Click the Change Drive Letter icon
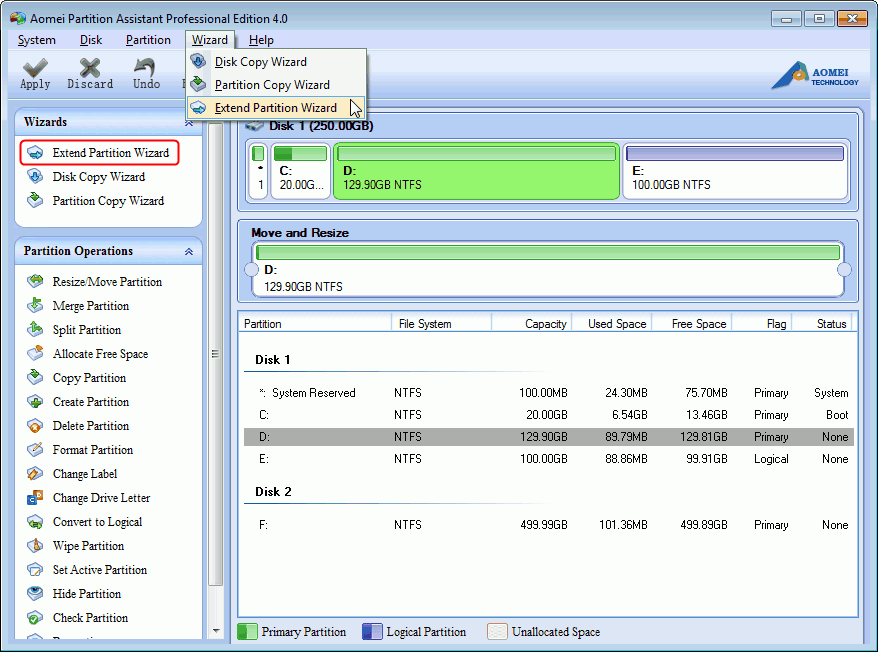Viewport: 878px width, 652px height. 35,497
